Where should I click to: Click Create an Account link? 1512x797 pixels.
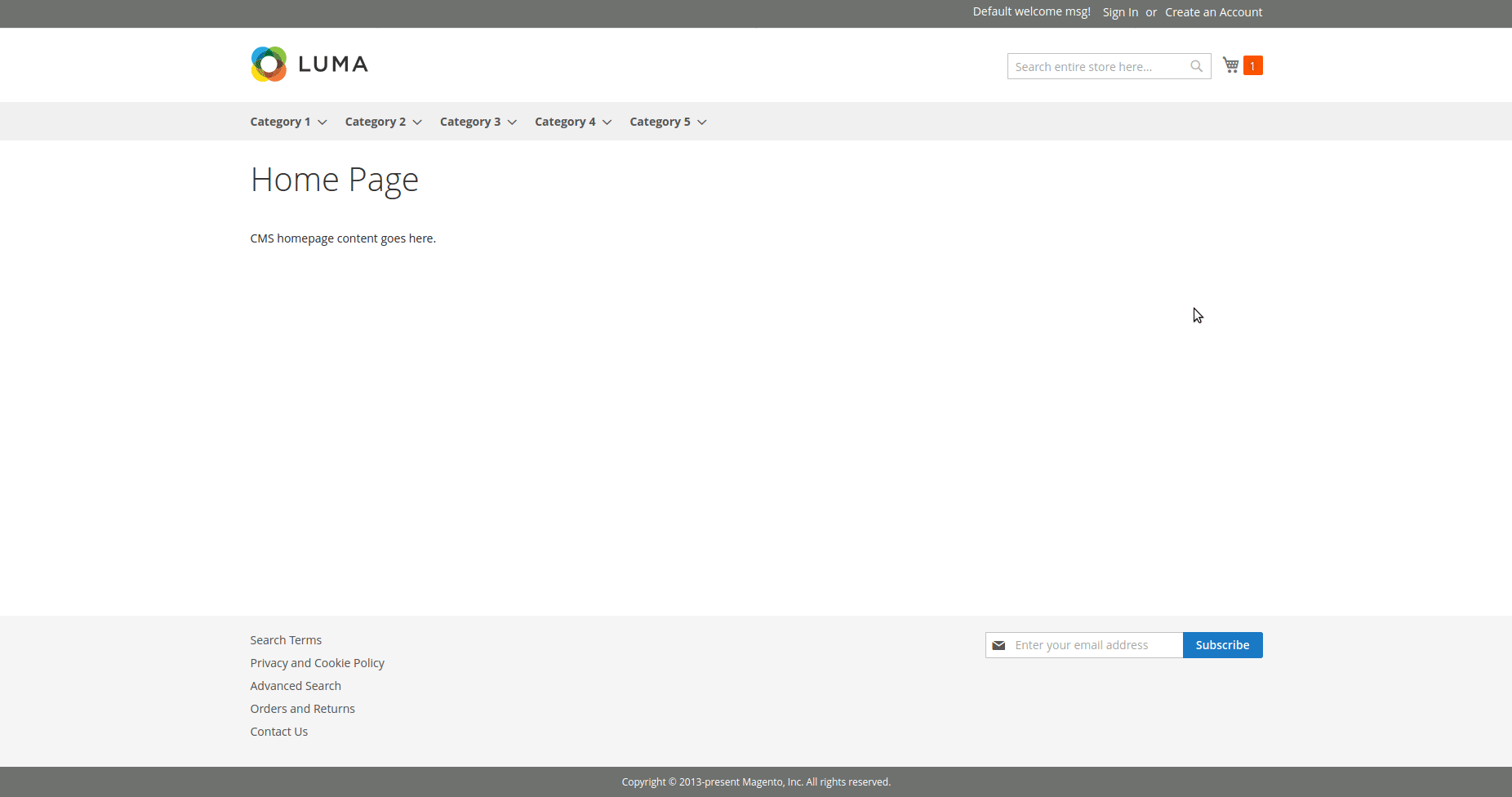pyautogui.click(x=1213, y=12)
